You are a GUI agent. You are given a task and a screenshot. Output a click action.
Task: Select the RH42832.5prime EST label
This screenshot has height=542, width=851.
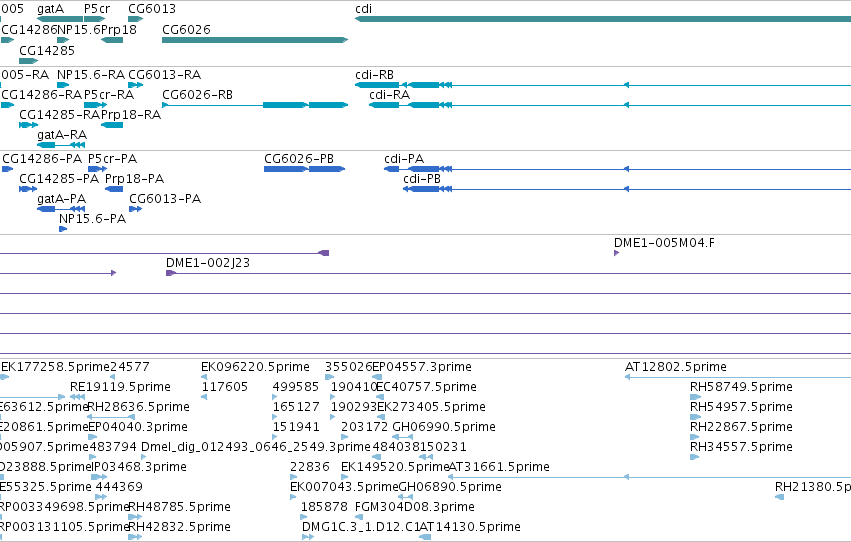pyautogui.click(x=180, y=527)
